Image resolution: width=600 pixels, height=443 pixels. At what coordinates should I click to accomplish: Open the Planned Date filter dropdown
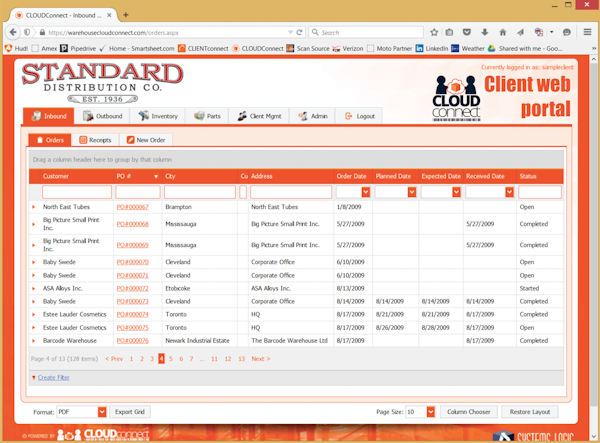point(412,192)
